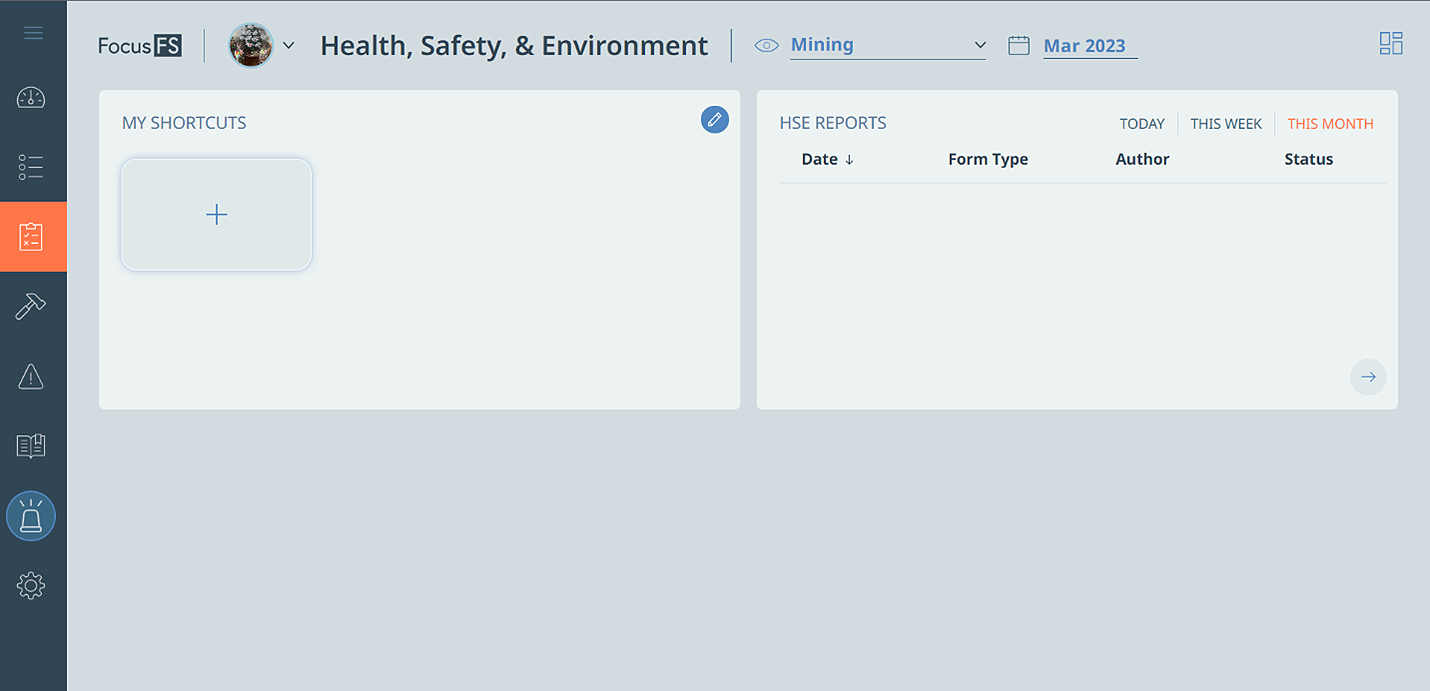The image size is (1430, 691).
Task: Open the Mar 2023 date picker
Action: click(x=1090, y=46)
